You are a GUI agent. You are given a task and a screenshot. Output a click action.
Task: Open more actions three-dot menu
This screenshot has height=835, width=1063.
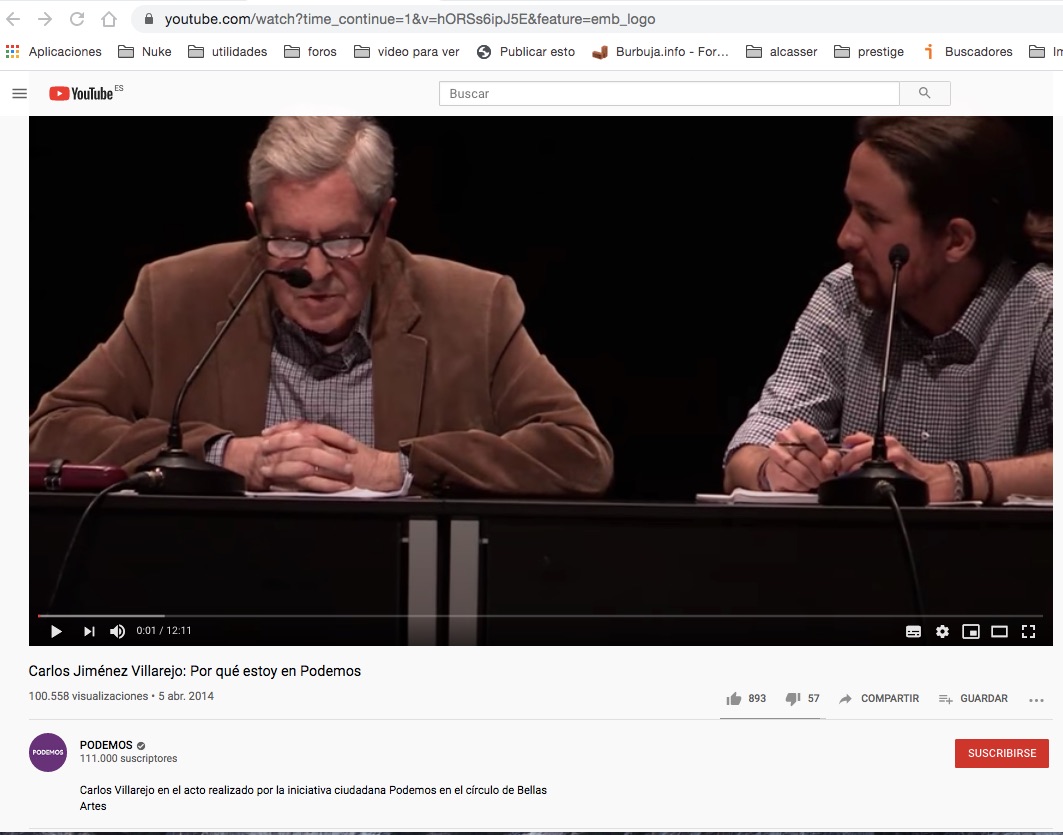[x=1036, y=700]
